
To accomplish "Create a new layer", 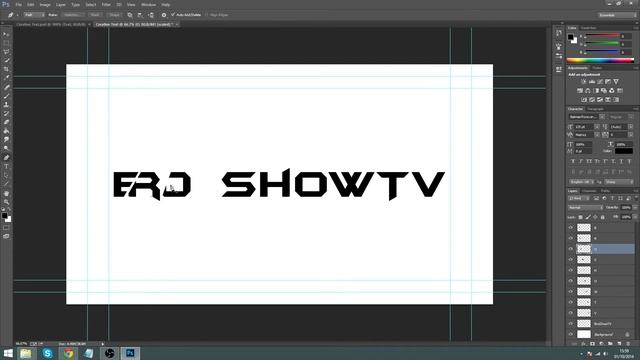I will tap(619, 344).
